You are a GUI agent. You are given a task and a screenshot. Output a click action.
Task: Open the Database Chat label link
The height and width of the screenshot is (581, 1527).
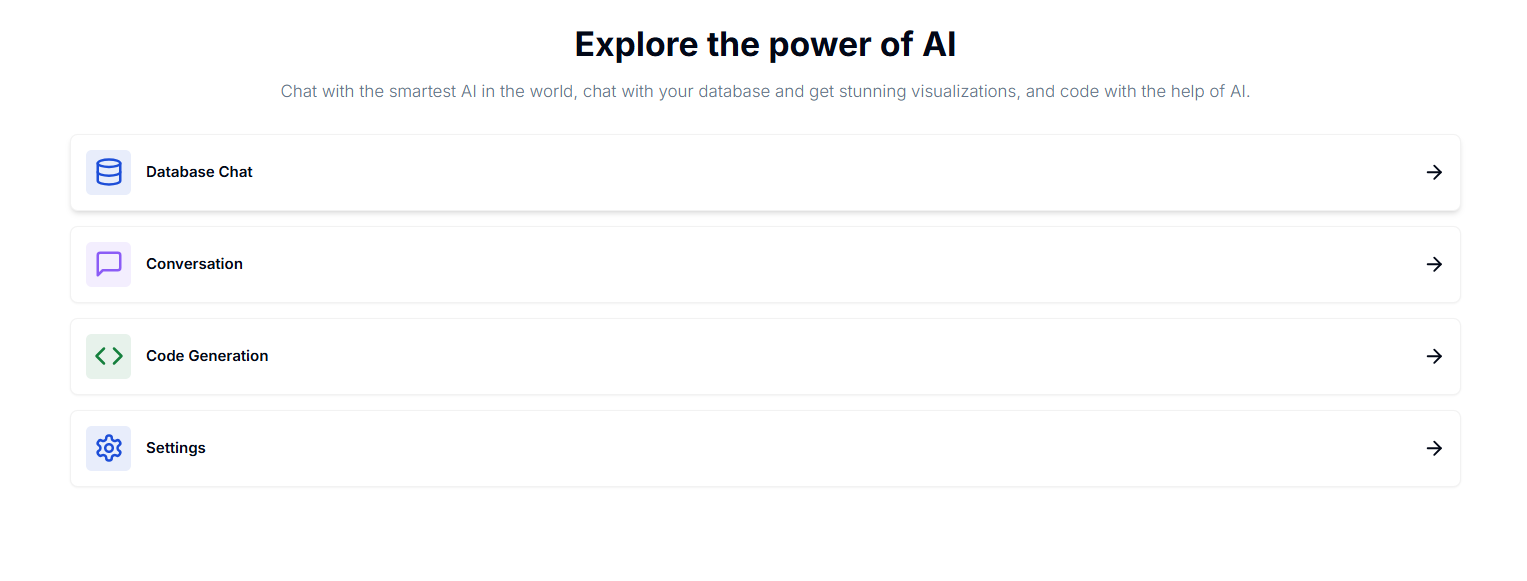pos(199,172)
